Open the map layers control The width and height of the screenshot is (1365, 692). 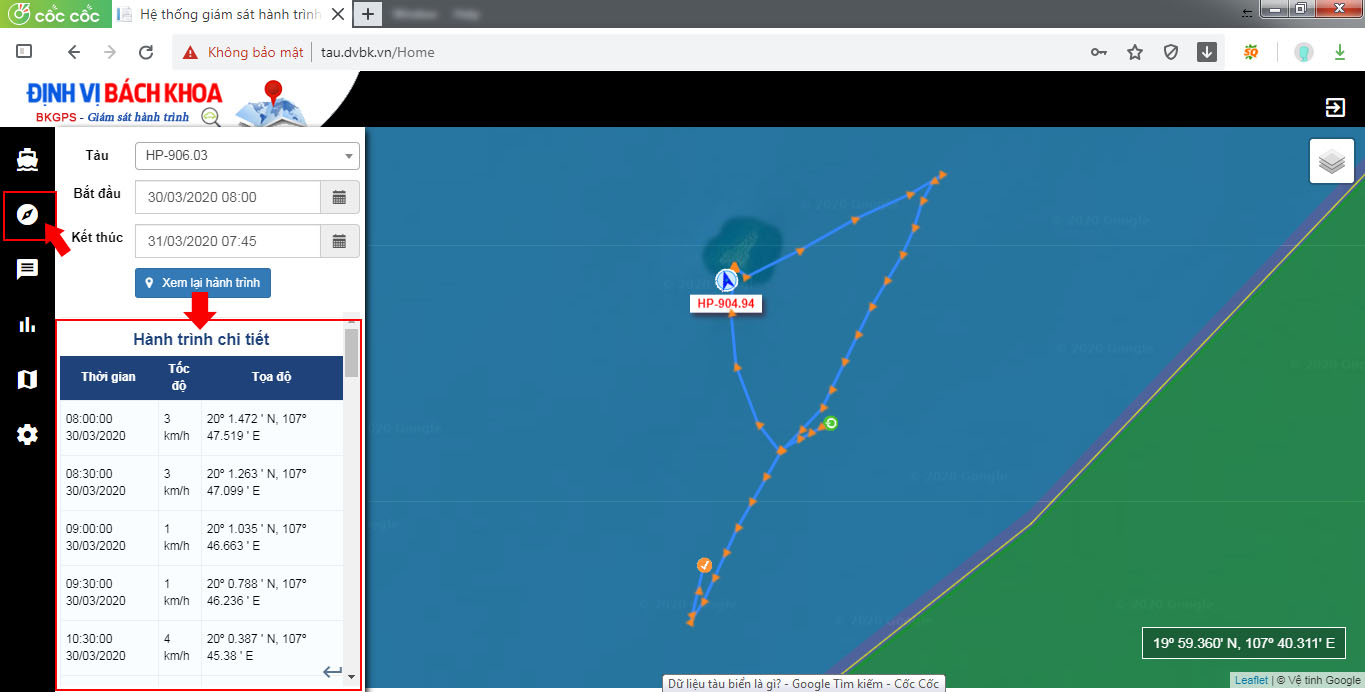(x=1331, y=161)
